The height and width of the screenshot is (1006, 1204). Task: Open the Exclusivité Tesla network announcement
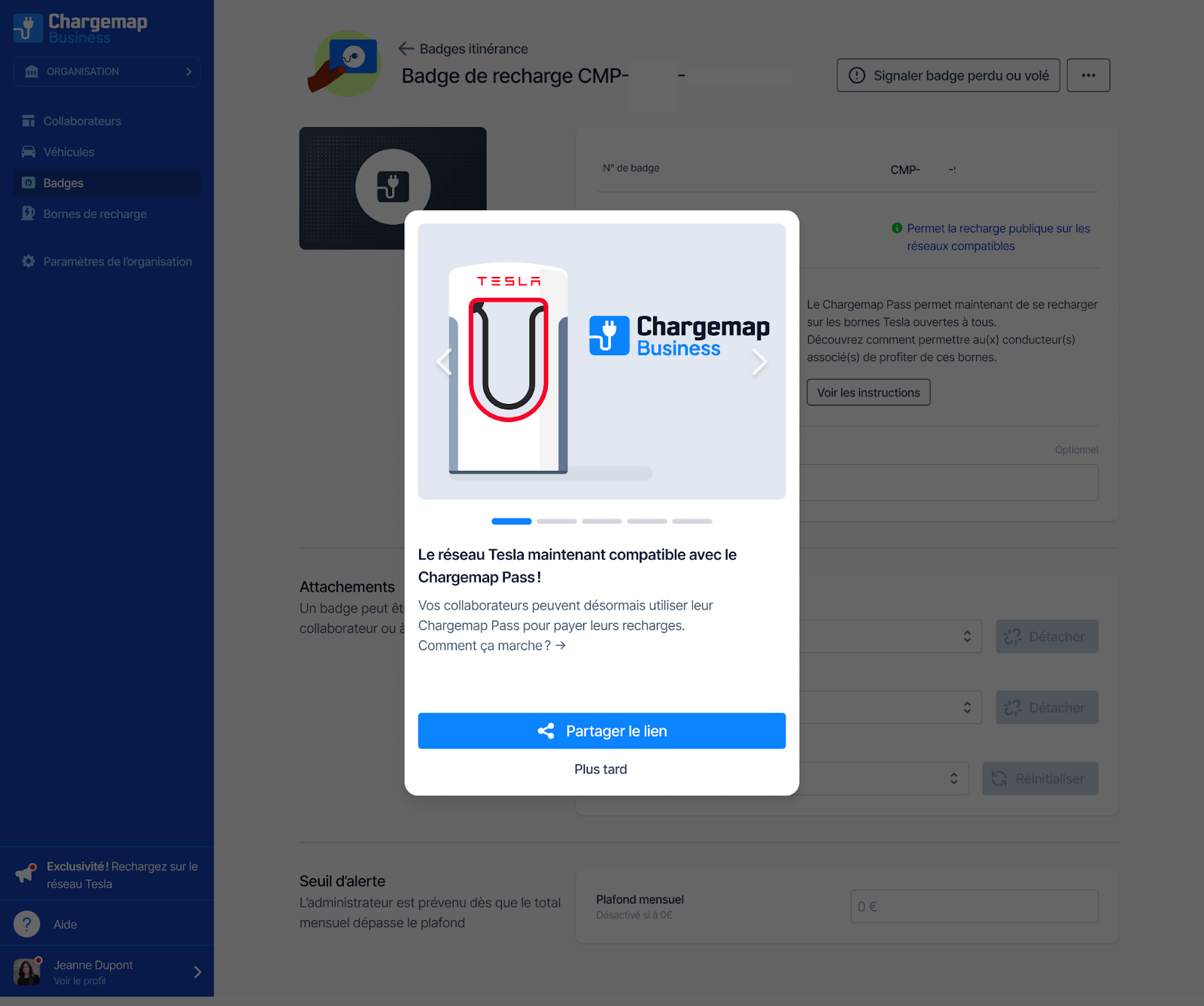(x=107, y=875)
